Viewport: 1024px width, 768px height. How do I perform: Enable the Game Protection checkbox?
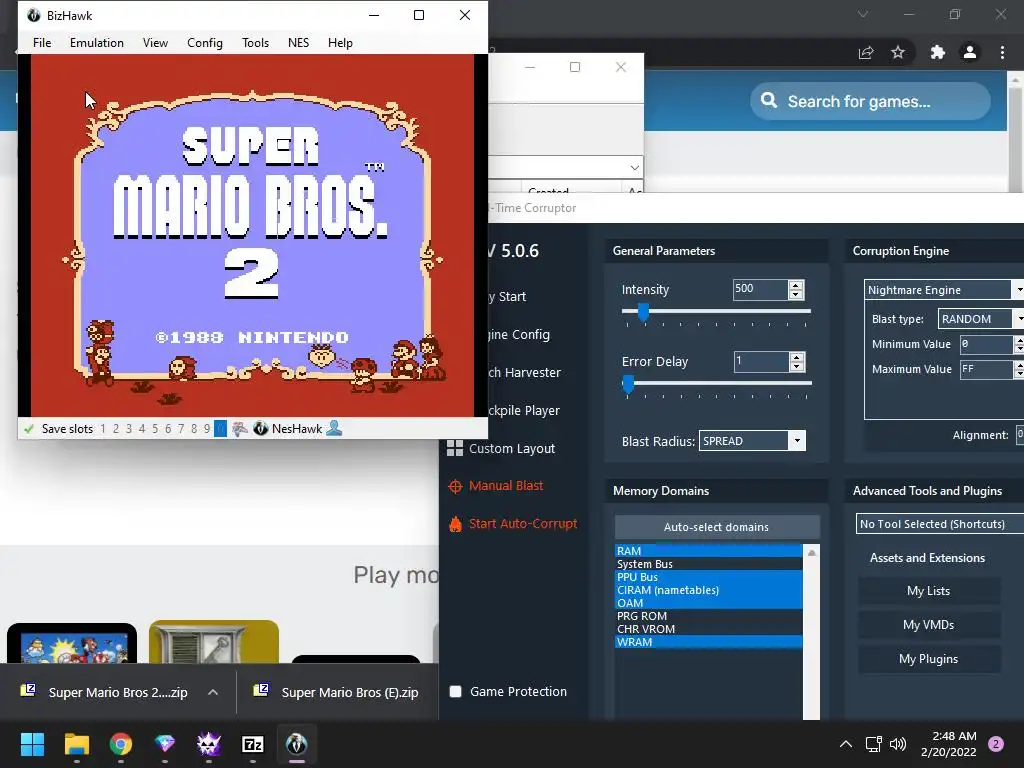pos(456,692)
